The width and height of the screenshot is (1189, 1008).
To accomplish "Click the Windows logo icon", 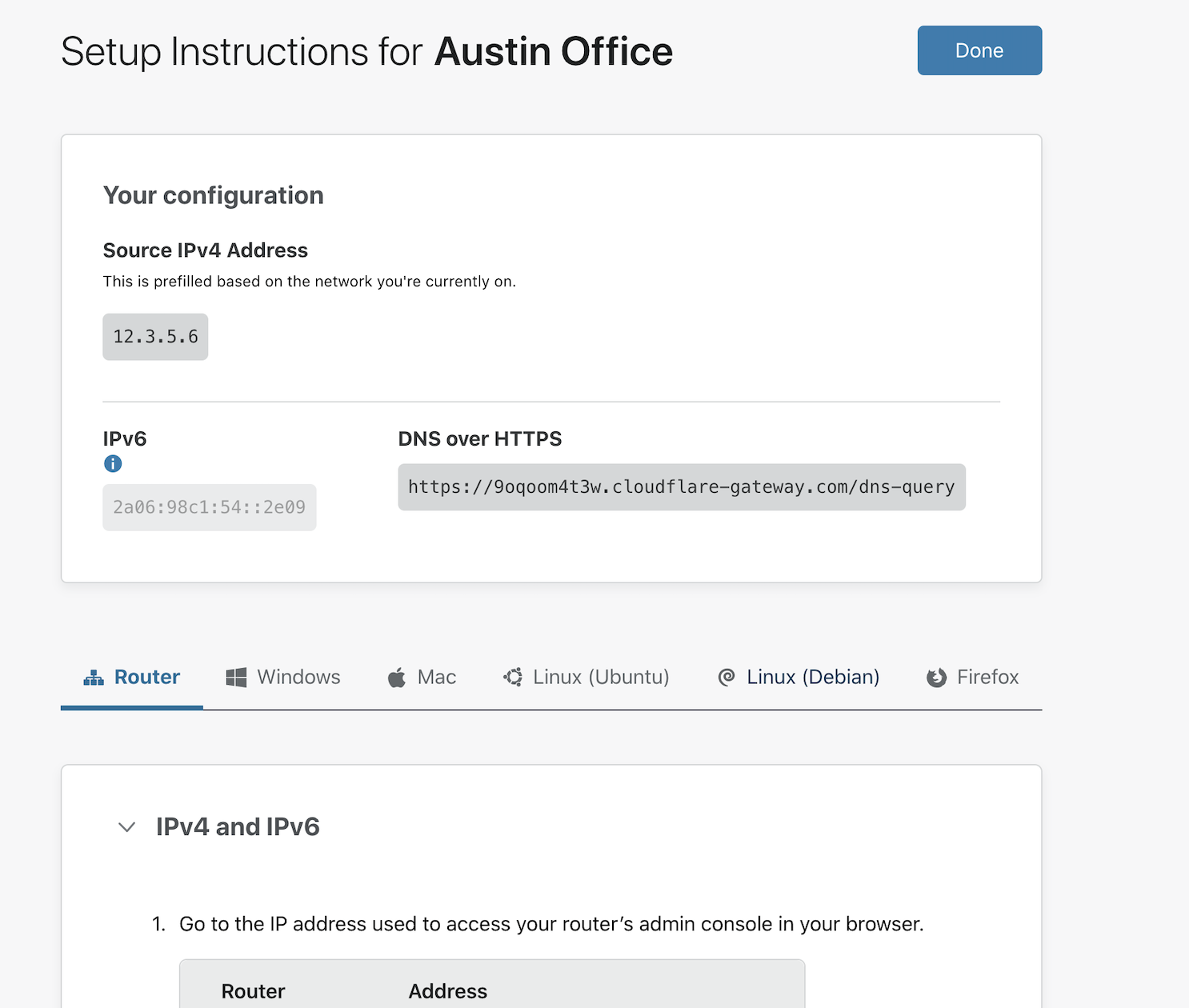I will click(236, 678).
